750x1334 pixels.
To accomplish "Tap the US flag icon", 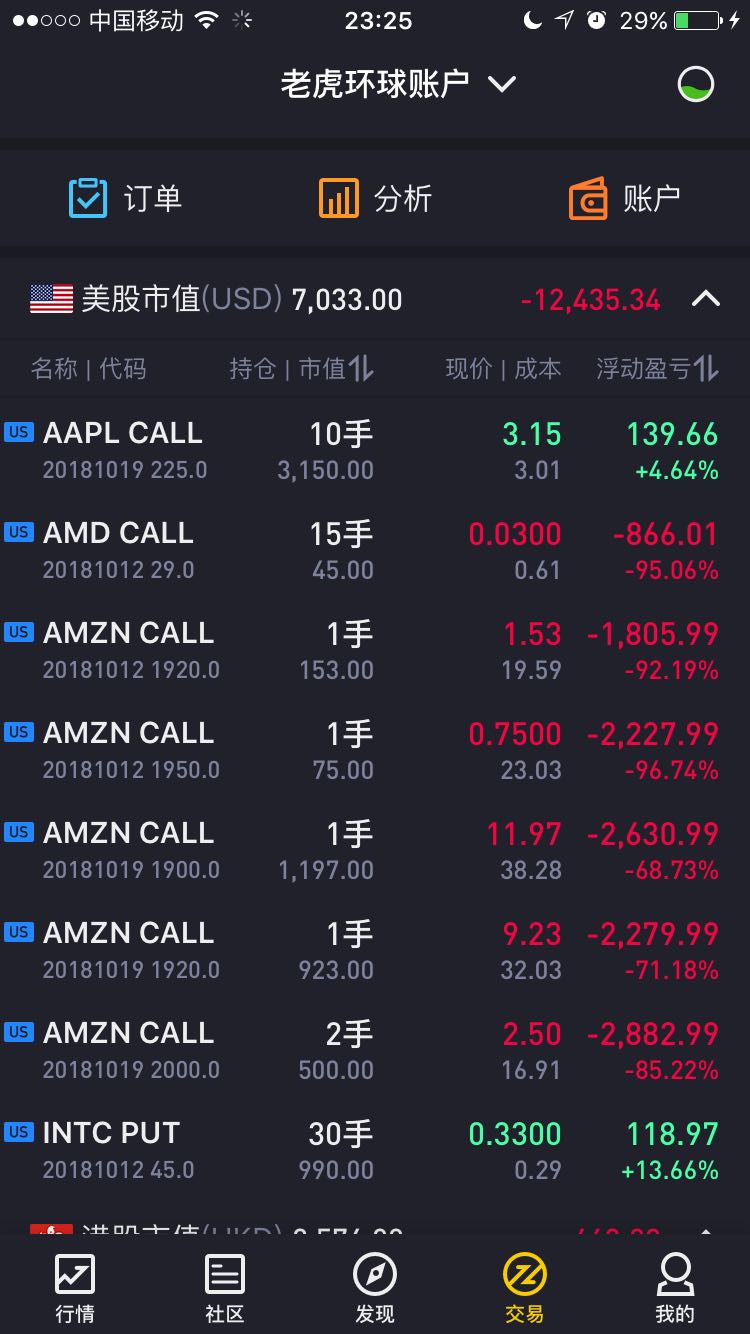I will pyautogui.click(x=51, y=299).
